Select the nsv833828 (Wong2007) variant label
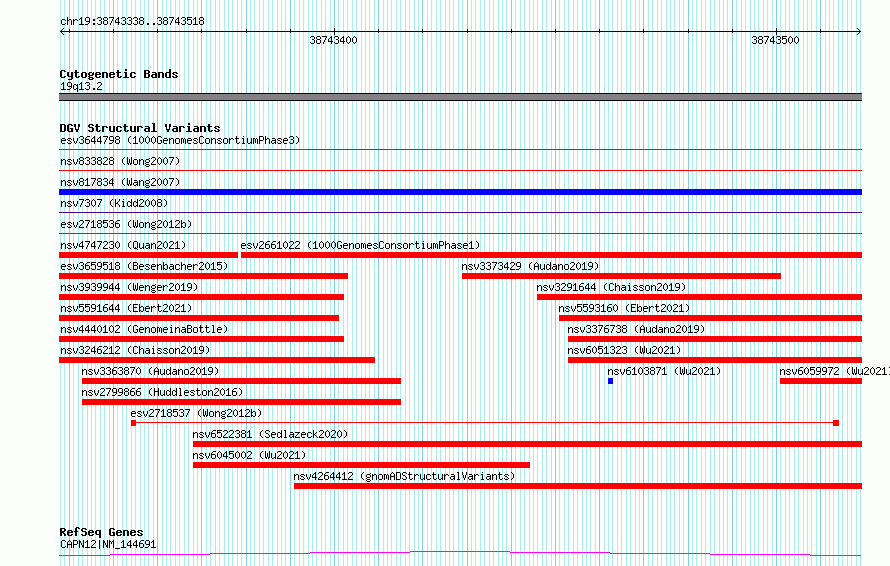Image resolution: width=890 pixels, height=566 pixels. pyautogui.click(x=120, y=161)
